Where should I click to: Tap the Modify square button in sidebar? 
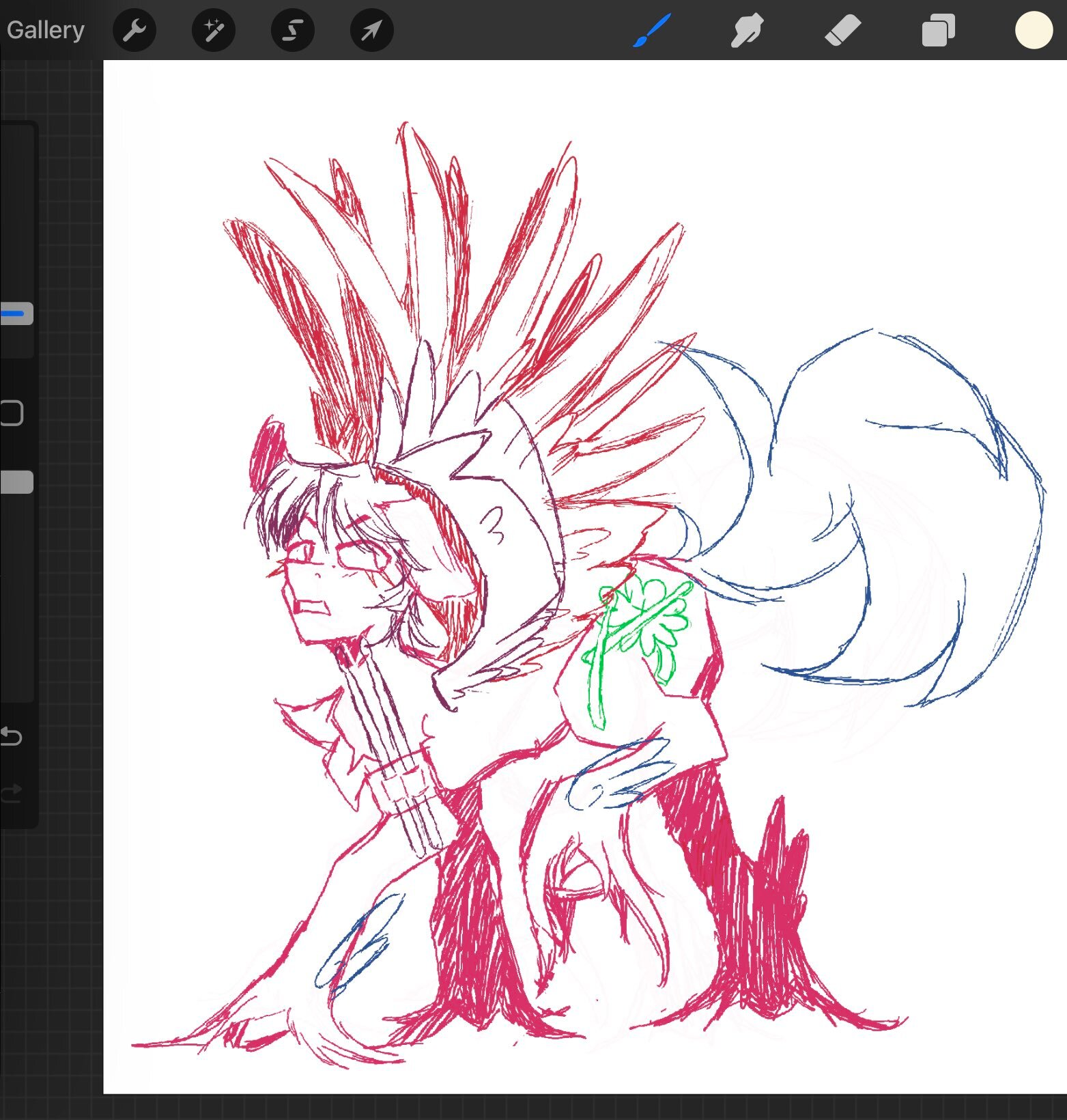pos(12,413)
